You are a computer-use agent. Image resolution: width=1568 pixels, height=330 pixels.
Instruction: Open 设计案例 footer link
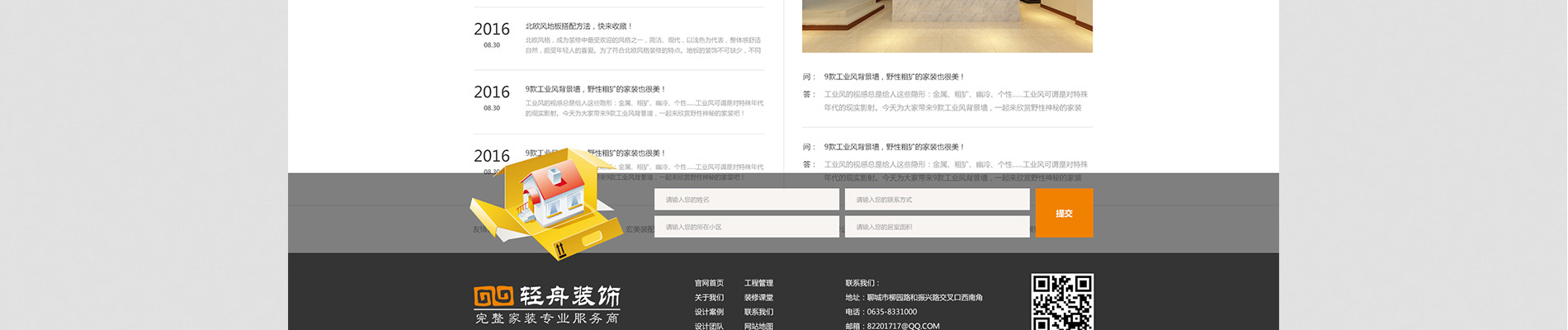(709, 312)
